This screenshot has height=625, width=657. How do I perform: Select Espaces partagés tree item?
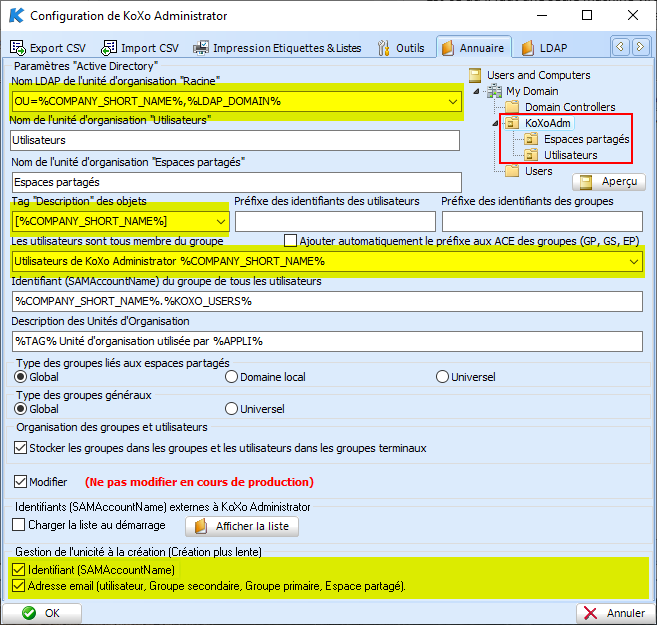(x=586, y=139)
